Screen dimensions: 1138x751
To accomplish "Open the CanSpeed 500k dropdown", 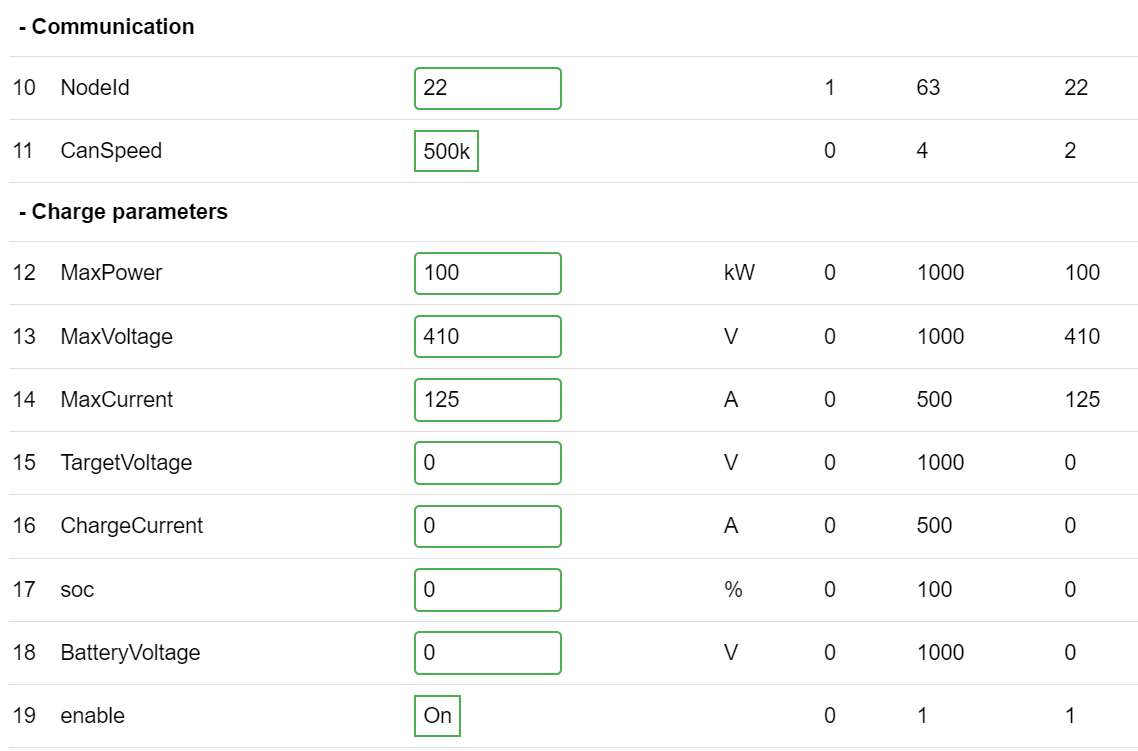I will click(446, 151).
